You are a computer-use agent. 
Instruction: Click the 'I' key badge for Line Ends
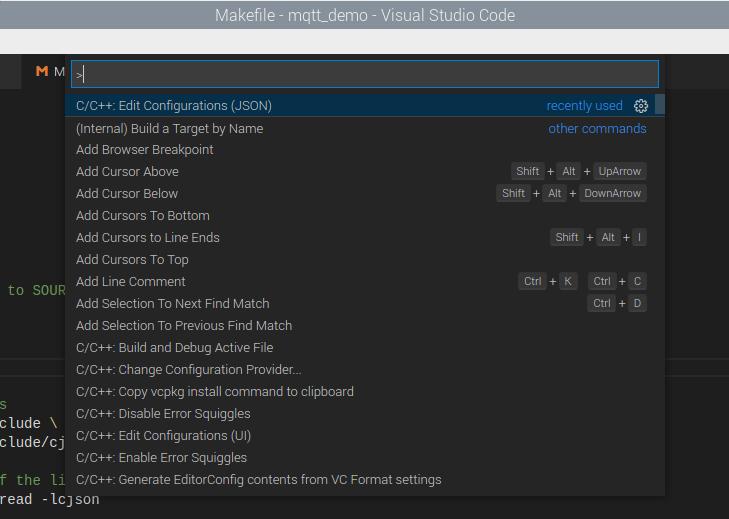click(639, 237)
